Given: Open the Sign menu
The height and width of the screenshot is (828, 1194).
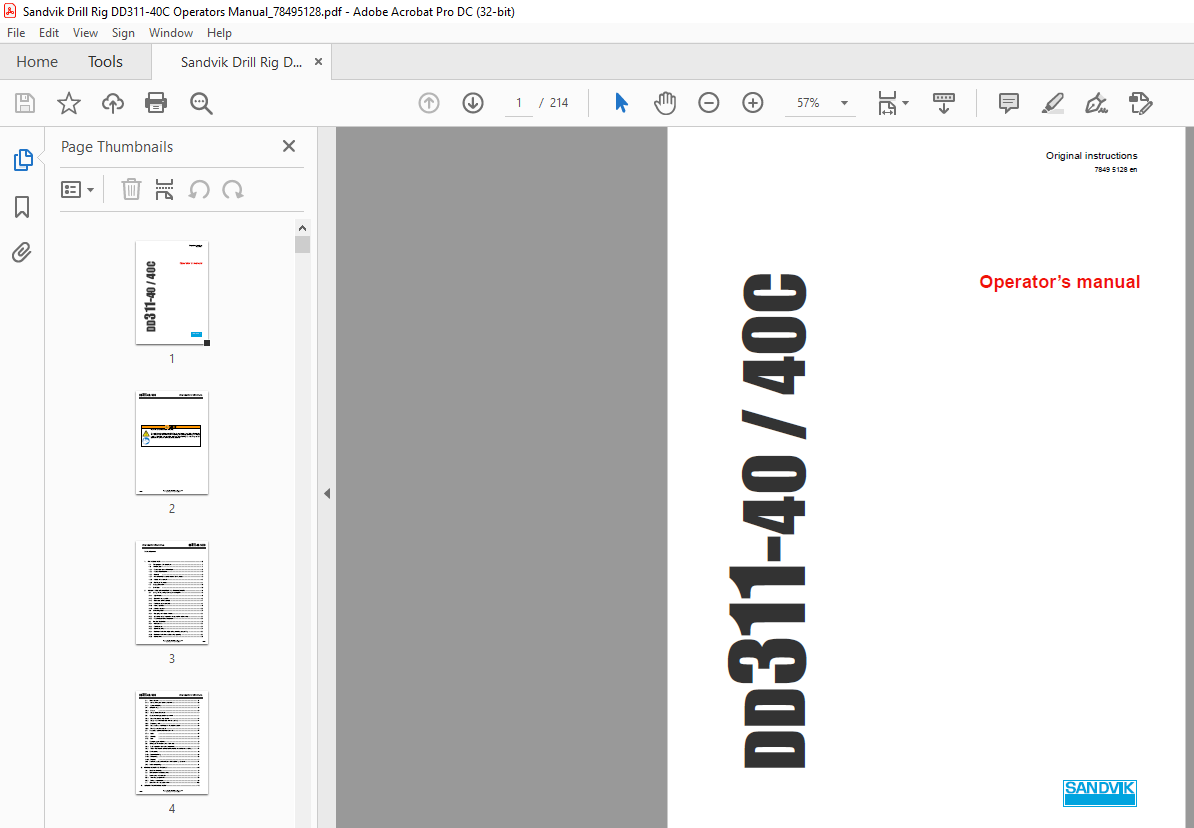Looking at the screenshot, I should (x=123, y=33).
